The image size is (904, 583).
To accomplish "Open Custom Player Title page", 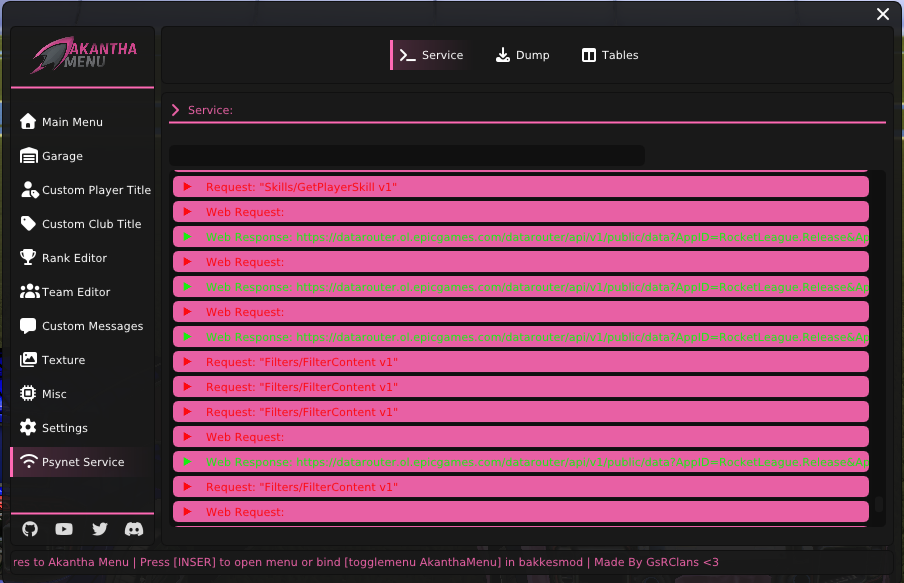I will click(x=96, y=190).
